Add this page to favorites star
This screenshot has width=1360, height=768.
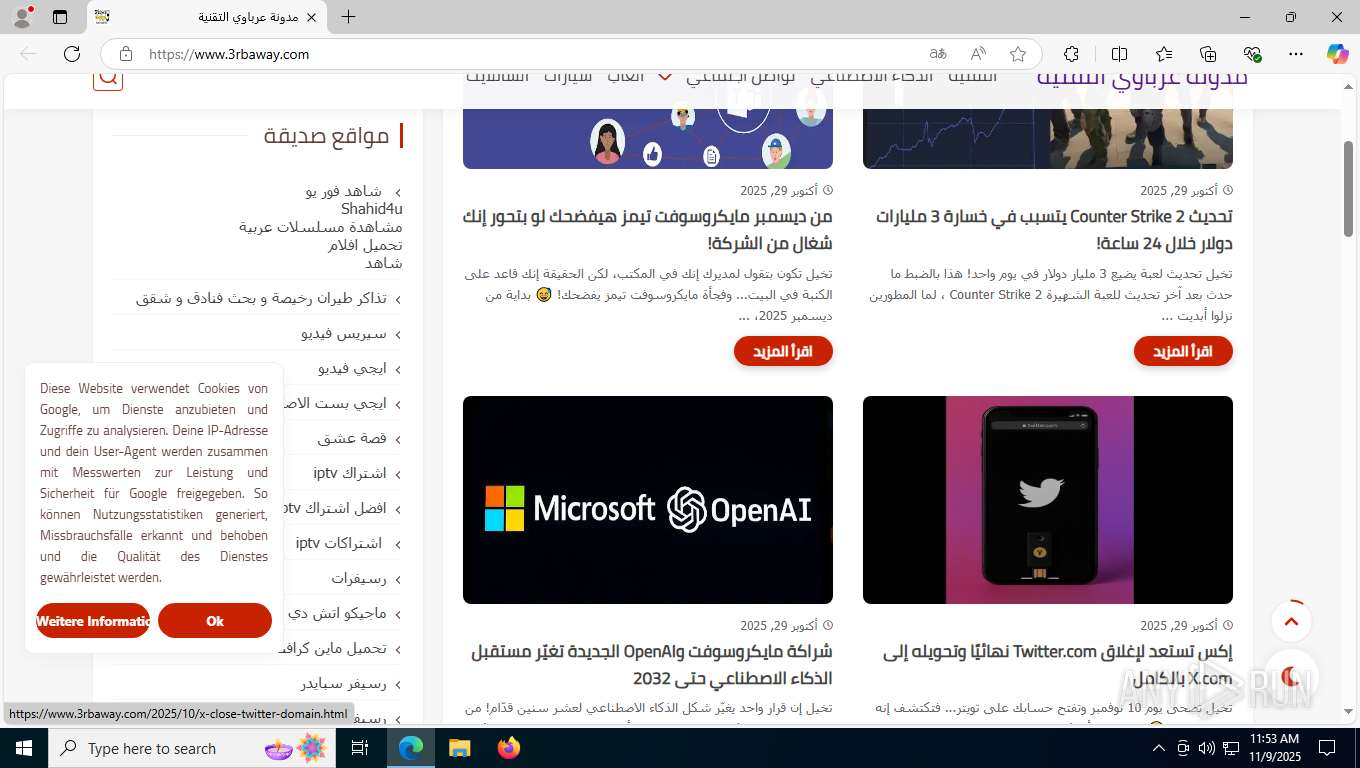(1018, 54)
